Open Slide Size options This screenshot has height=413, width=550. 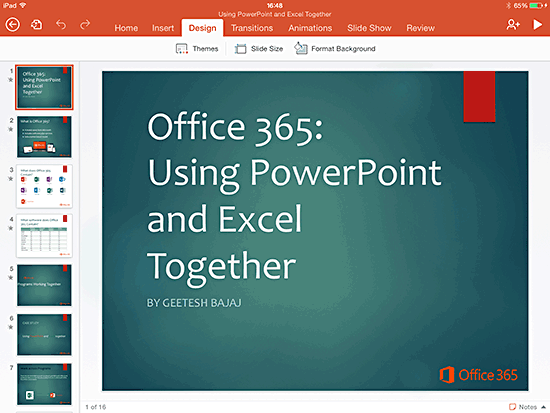259,49
